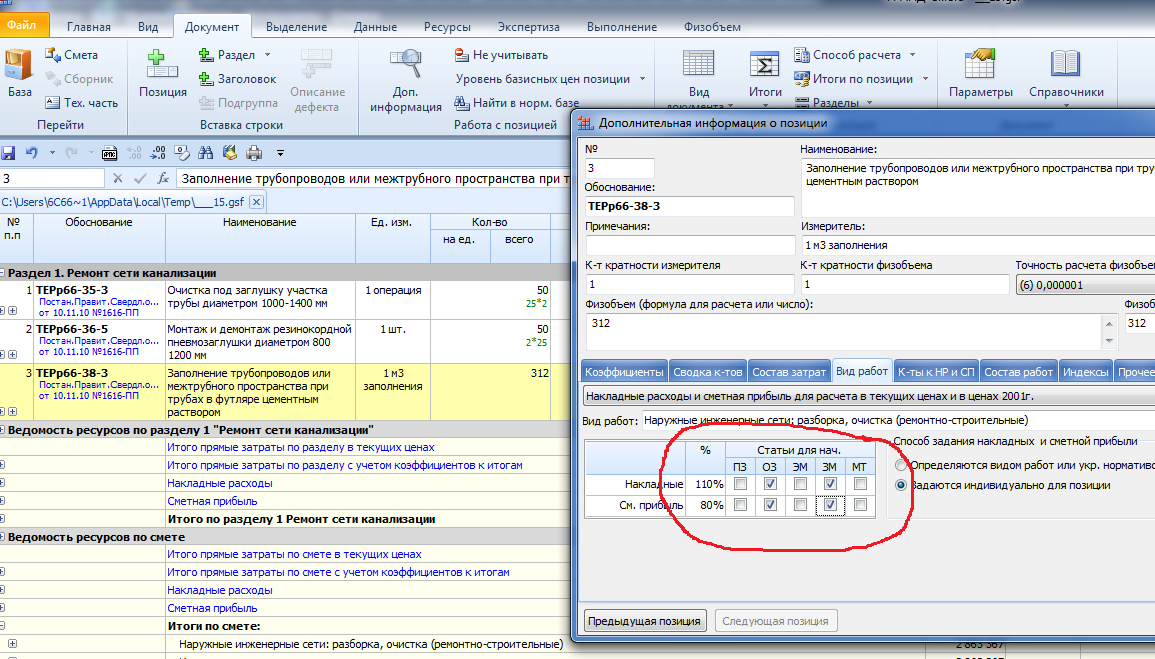Select 'Определяются видом работ' radio button
This screenshot has width=1155, height=659.
(902, 466)
